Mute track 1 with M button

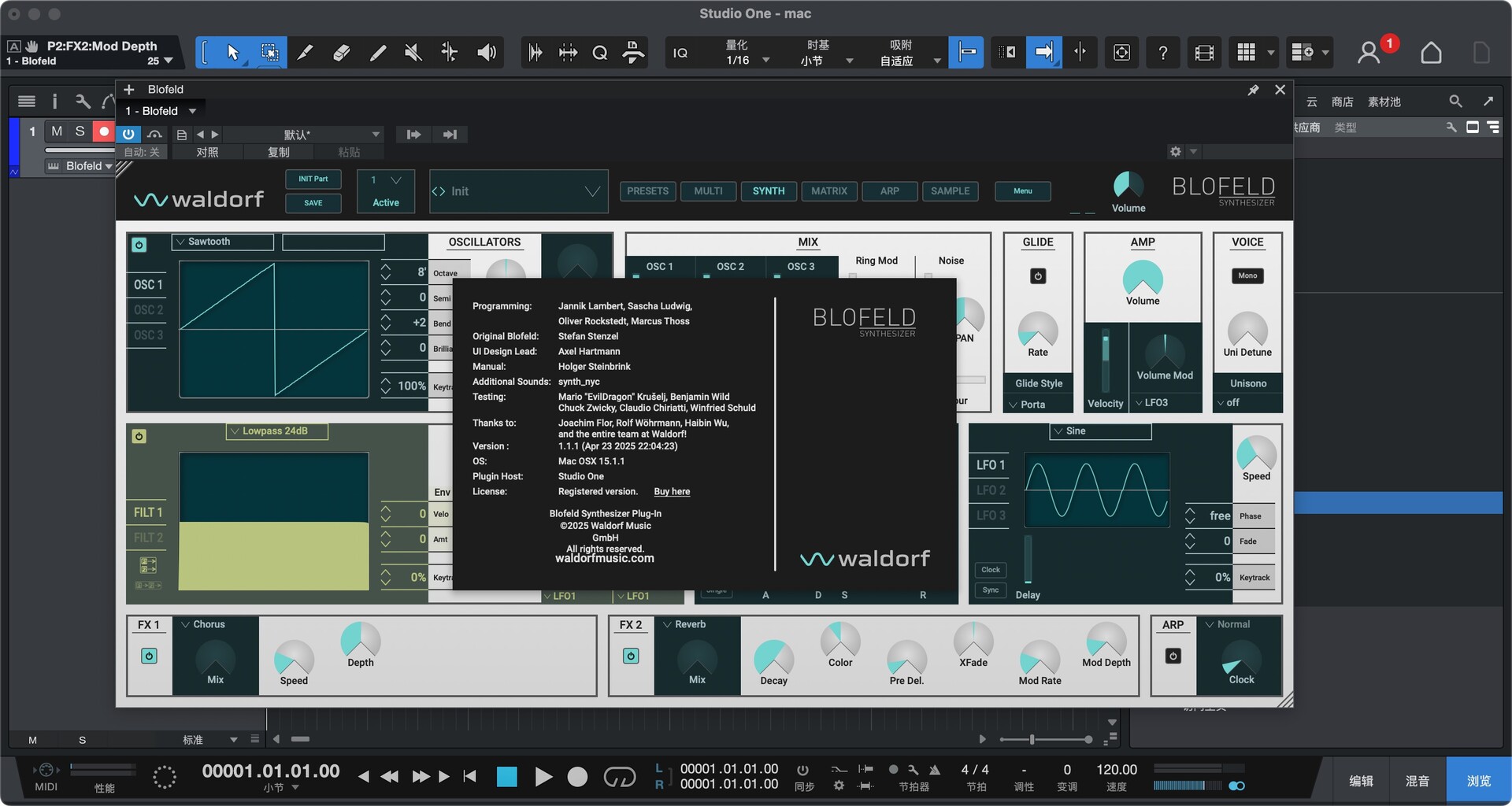pos(57,131)
